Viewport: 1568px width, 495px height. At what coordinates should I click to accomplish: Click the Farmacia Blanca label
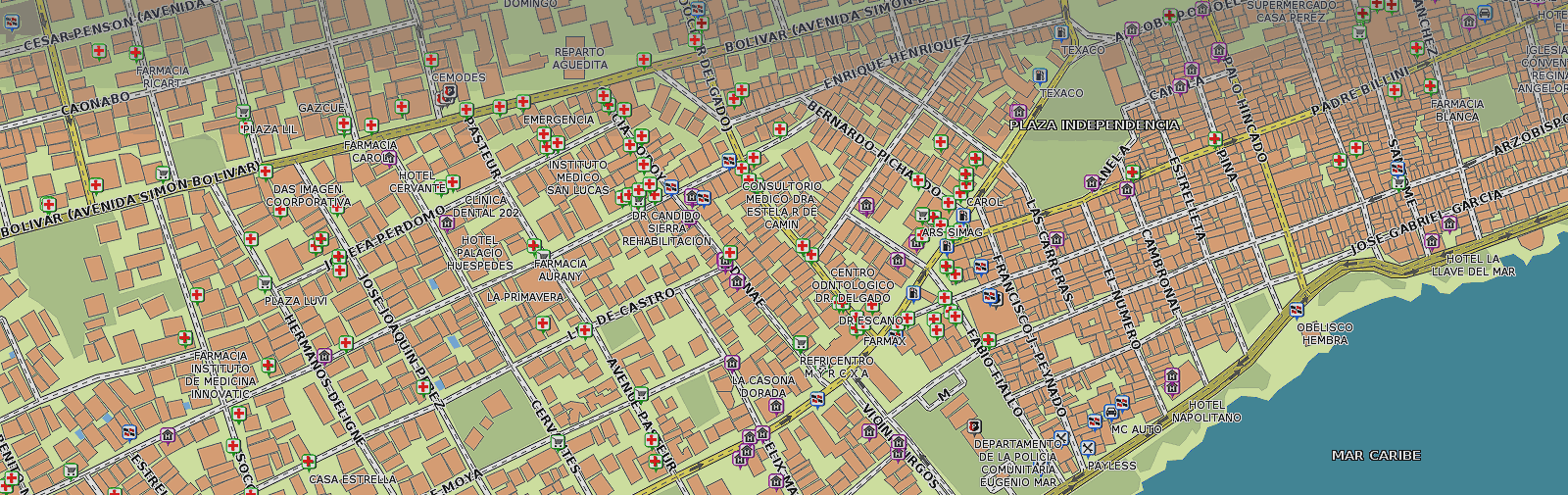click(1456, 110)
